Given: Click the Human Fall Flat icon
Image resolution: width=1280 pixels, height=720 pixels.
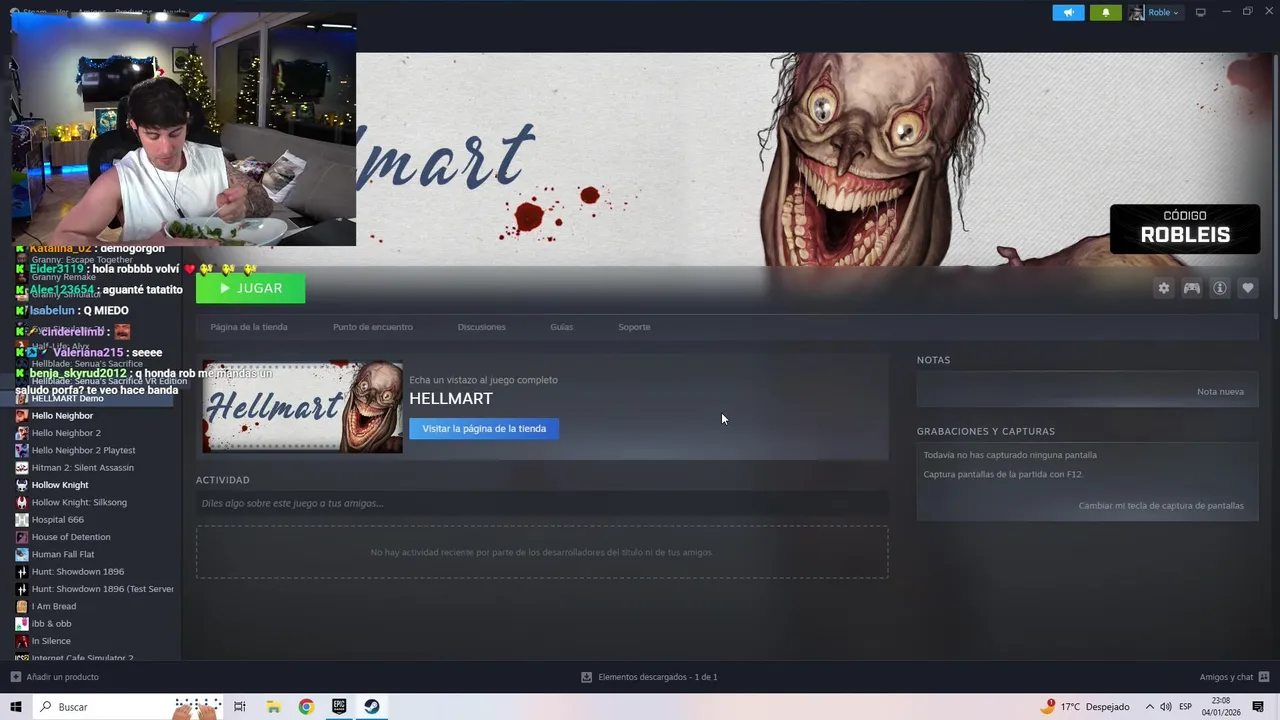Looking at the screenshot, I should point(22,554).
